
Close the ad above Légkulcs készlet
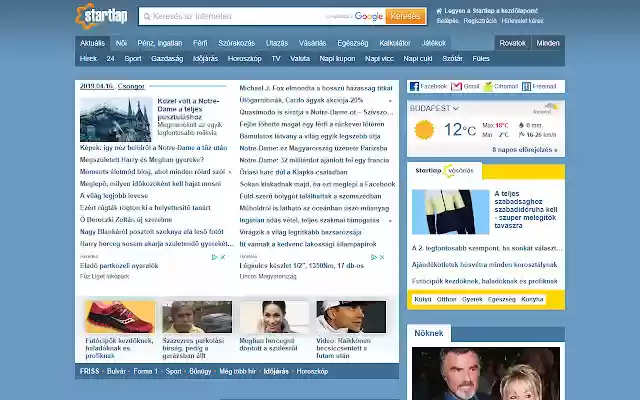tap(382, 257)
